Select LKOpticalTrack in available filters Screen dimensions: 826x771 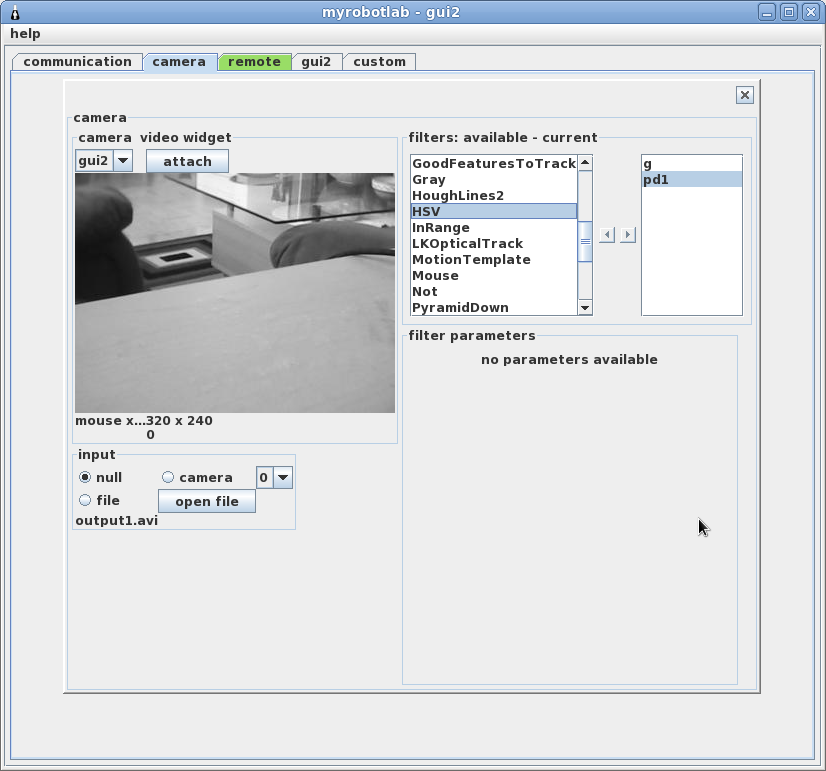pos(494,243)
